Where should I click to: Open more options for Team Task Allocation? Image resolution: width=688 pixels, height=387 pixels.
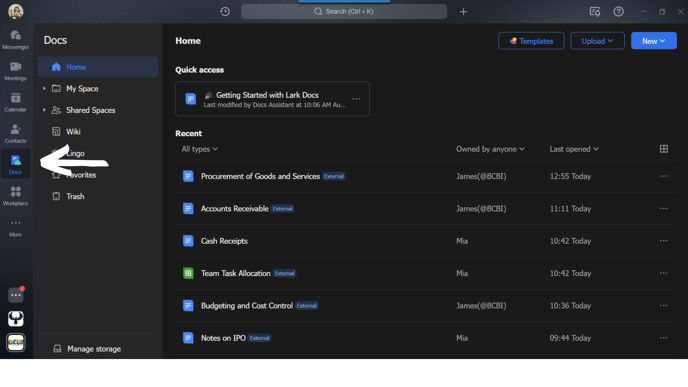point(663,273)
